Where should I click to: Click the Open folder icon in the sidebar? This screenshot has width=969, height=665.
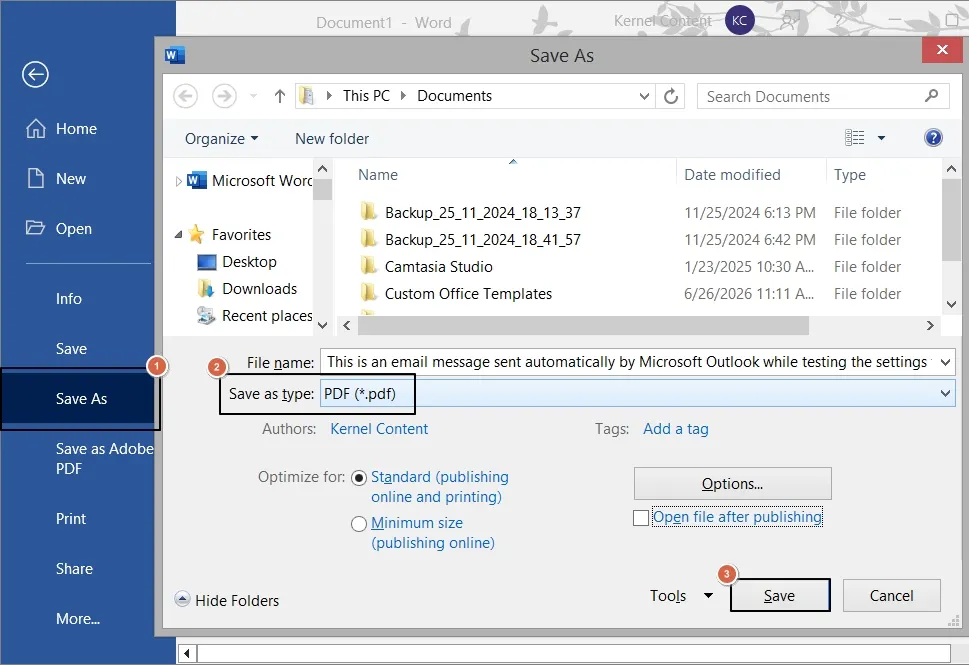35,228
